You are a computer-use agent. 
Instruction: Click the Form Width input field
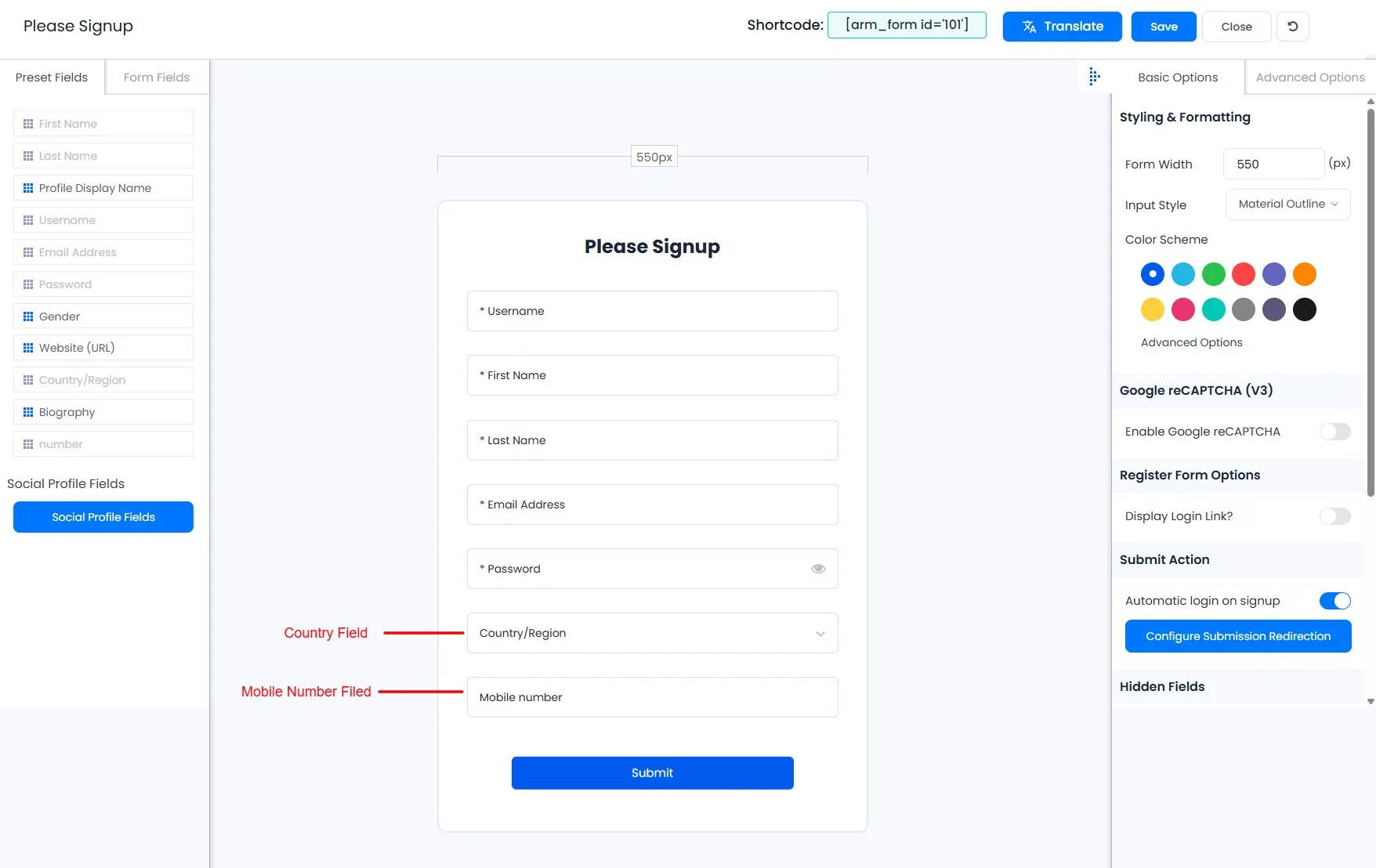coord(1273,165)
